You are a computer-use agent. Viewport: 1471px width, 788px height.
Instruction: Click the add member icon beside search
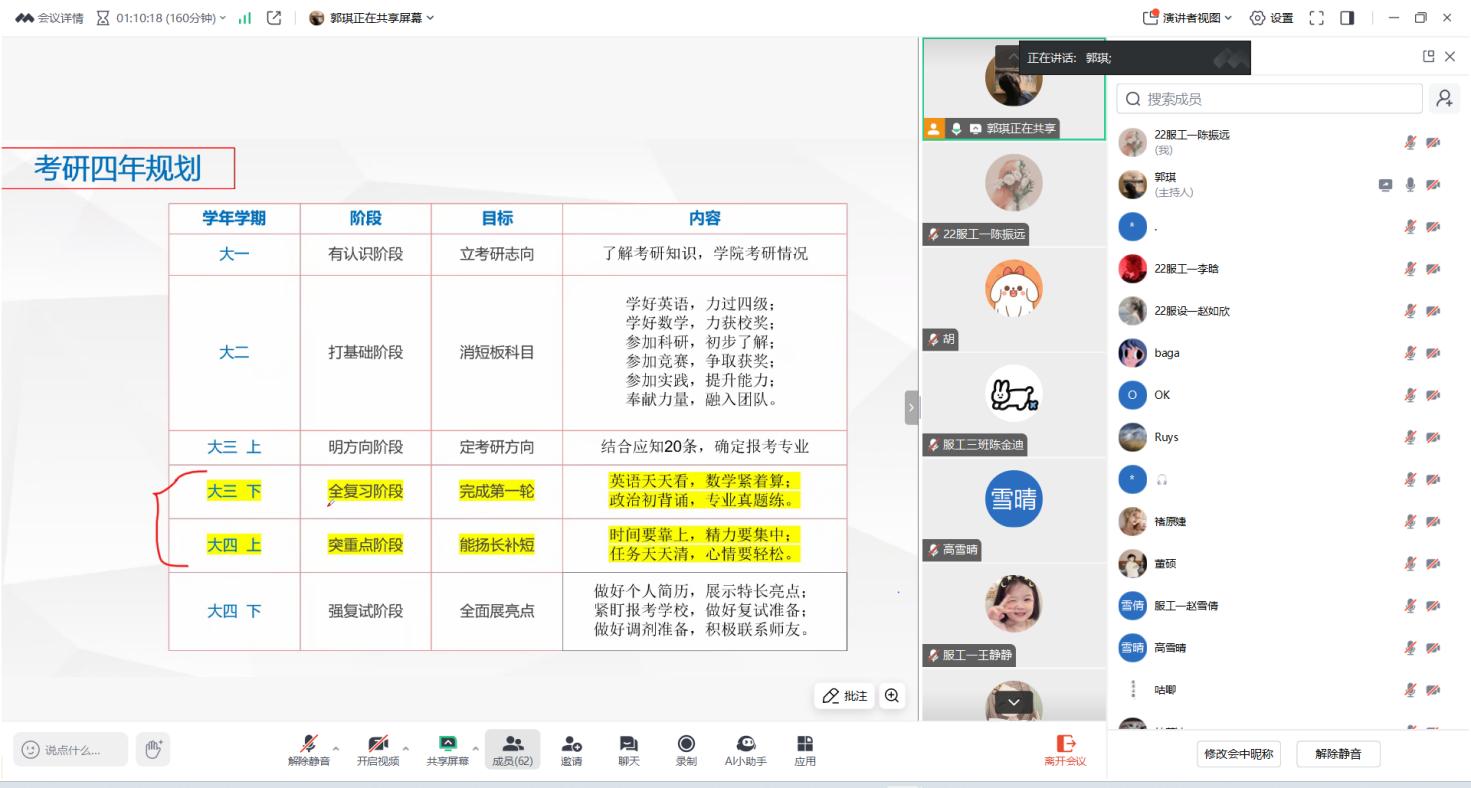pos(1443,98)
